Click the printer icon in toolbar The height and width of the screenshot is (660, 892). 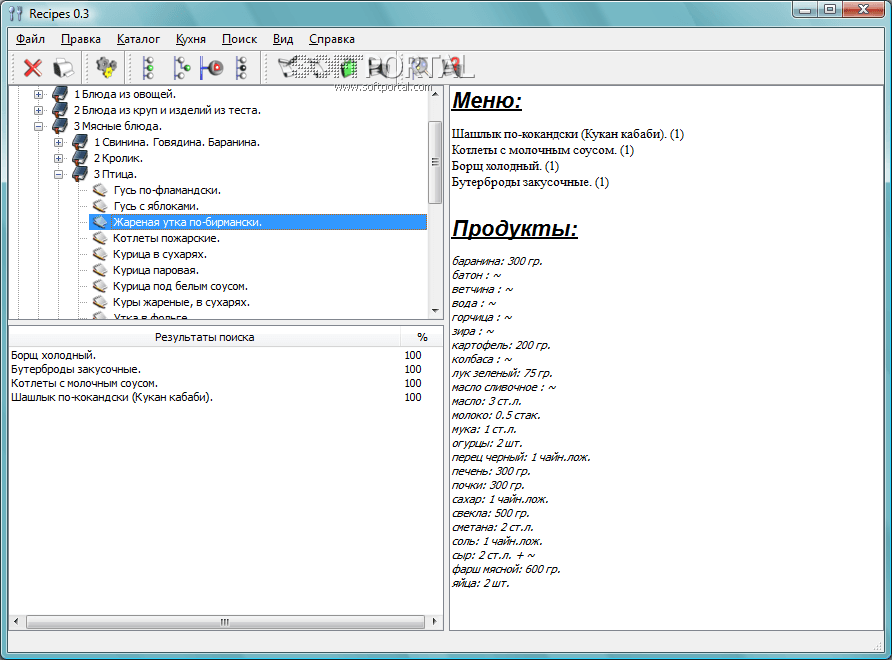pos(63,68)
